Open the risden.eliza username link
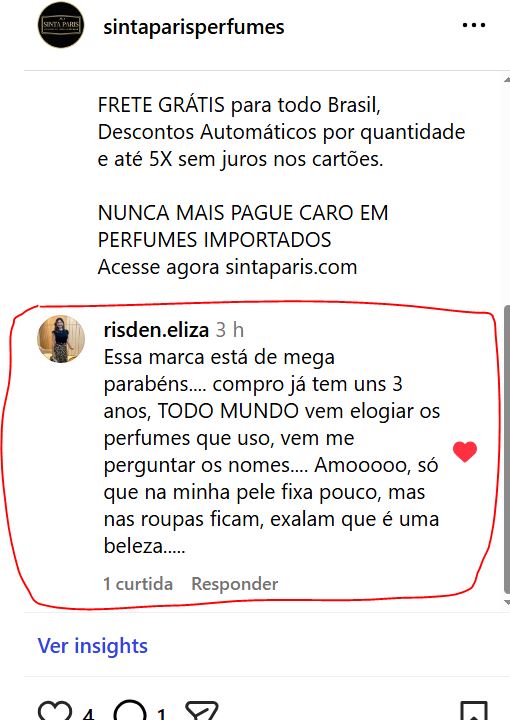510x720 pixels. click(x=156, y=330)
